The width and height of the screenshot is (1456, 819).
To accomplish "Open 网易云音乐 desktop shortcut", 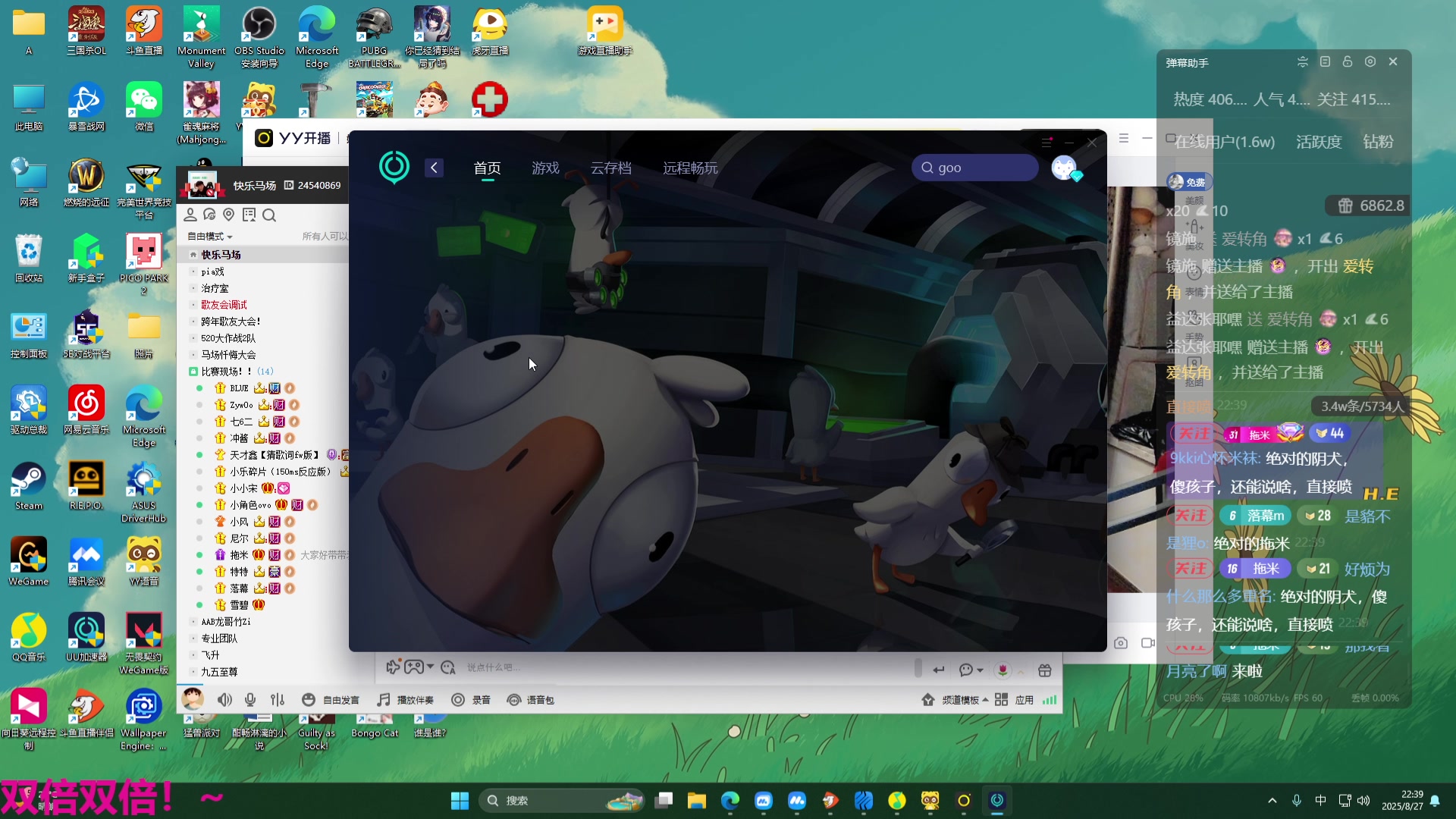I will (86, 409).
